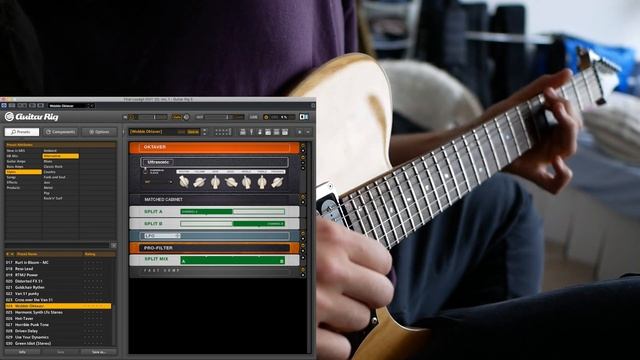Click the Info button below the preset list
Screen dimensions: 640x360
[x=22, y=352]
